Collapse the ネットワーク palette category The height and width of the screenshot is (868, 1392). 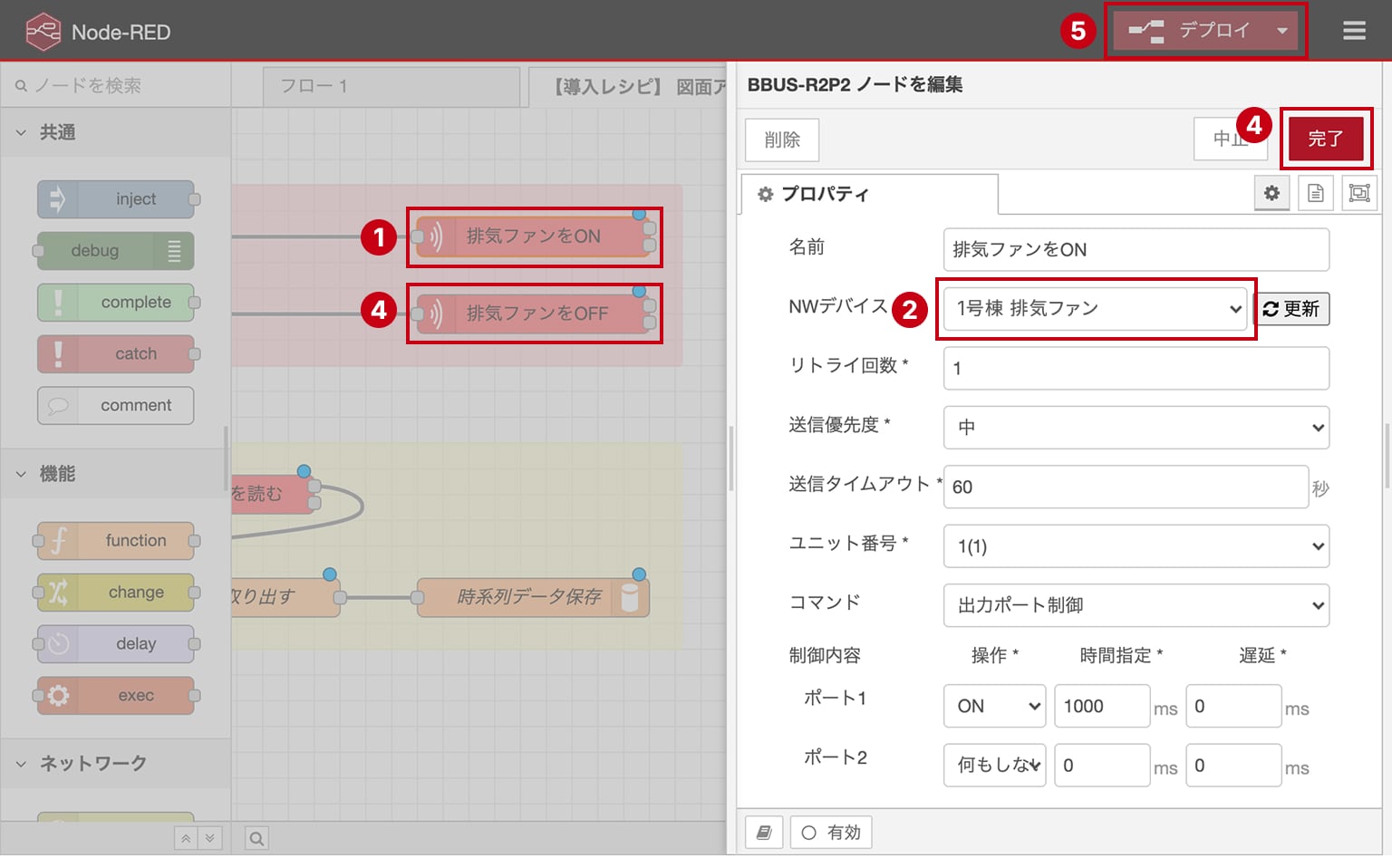coord(116,764)
